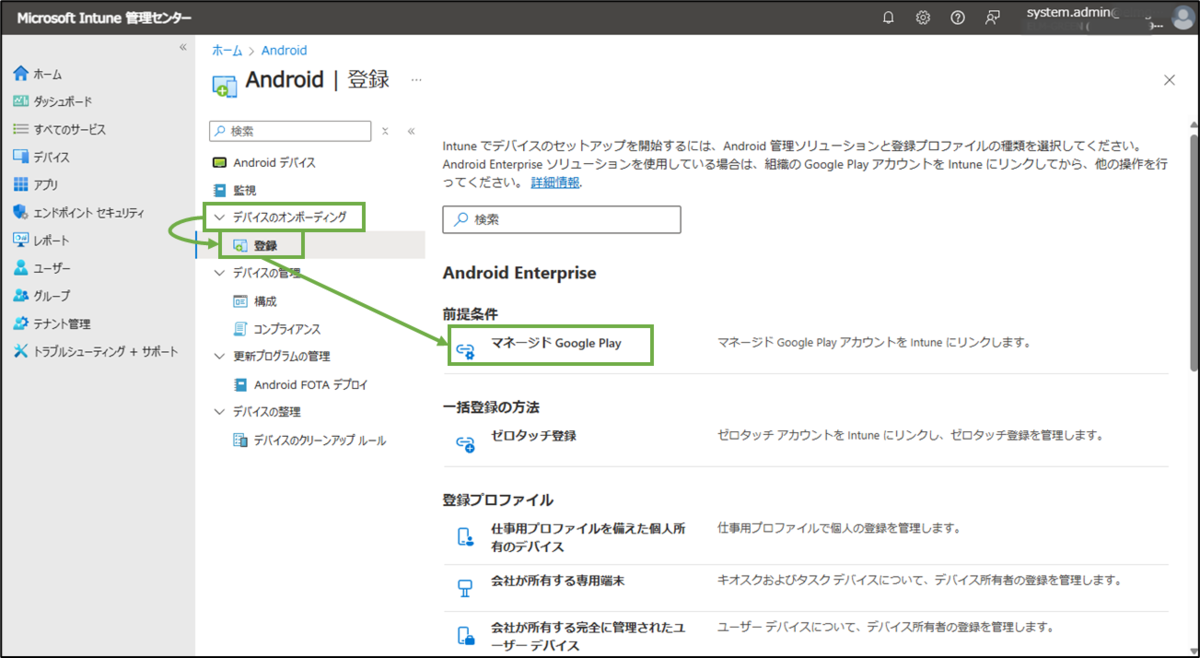
Task: Open the help question mark icon
Action: pyautogui.click(x=957, y=18)
